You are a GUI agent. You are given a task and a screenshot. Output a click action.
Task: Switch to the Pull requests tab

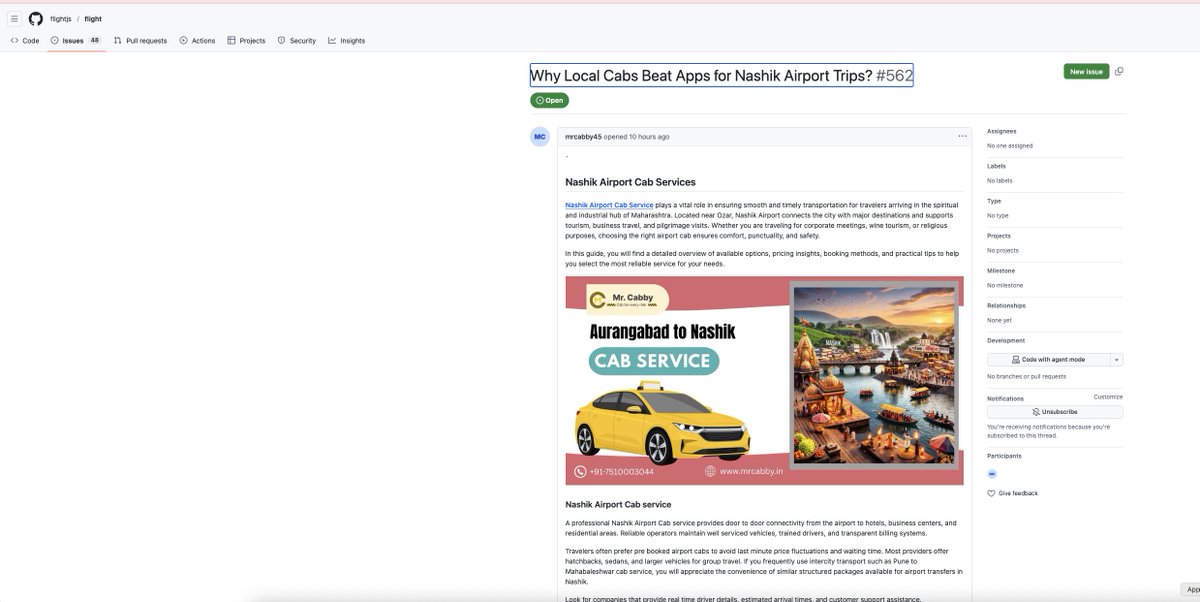[x=140, y=41]
